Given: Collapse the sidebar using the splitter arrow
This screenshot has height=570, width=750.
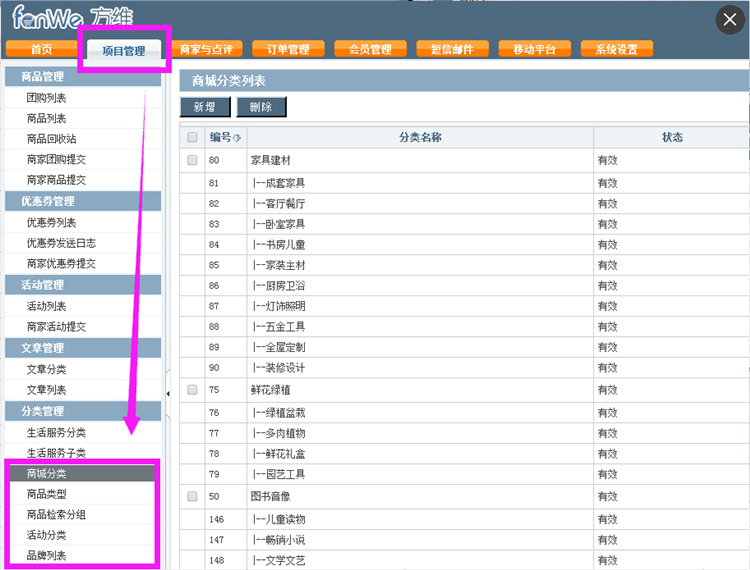Looking at the screenshot, I should [167, 394].
